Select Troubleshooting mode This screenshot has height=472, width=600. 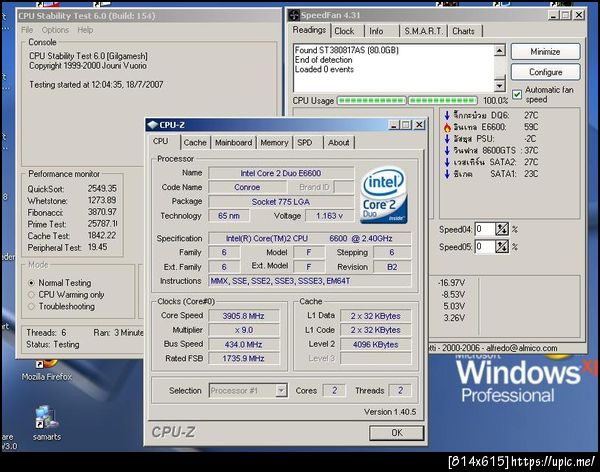pos(31,307)
